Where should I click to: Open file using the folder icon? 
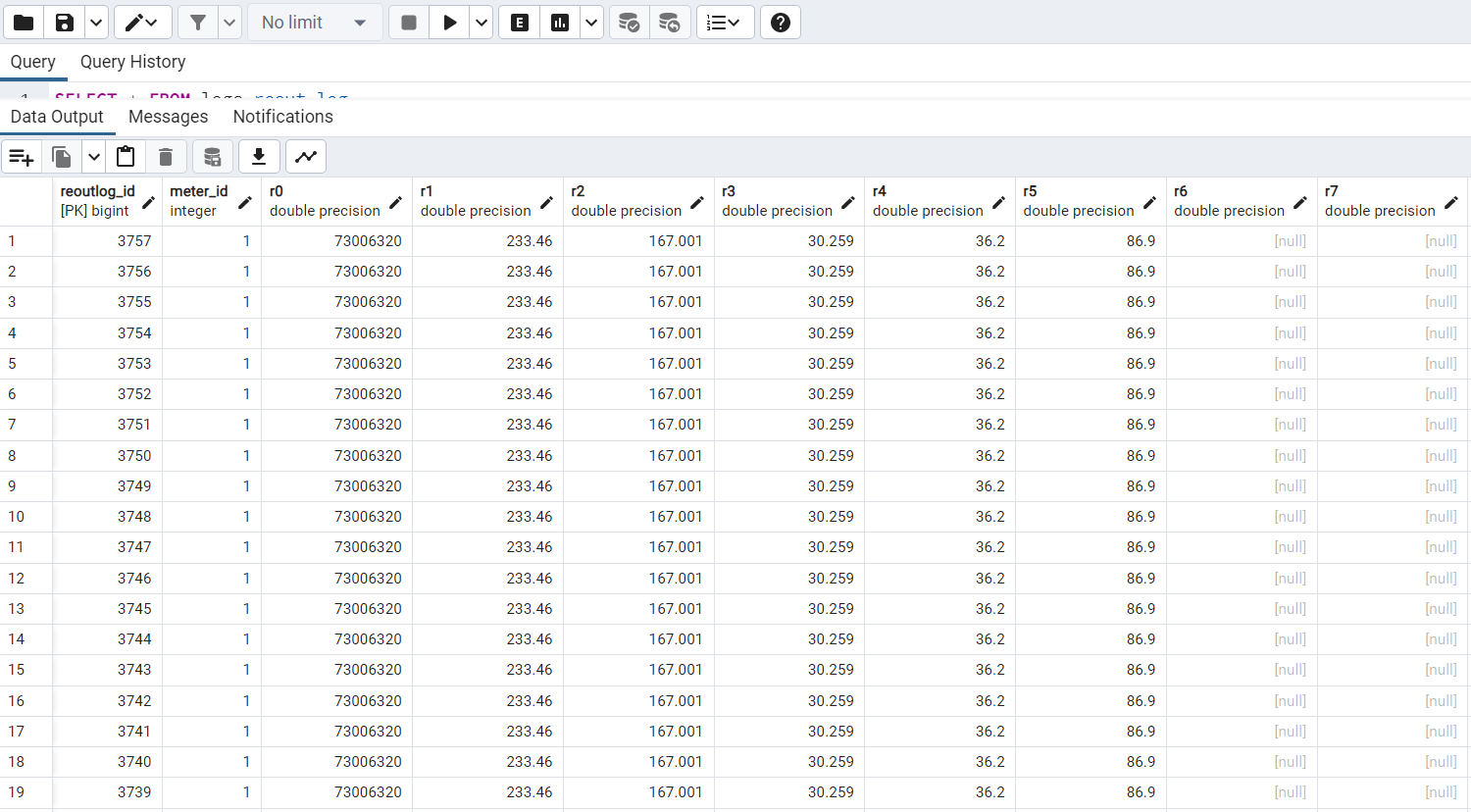tap(24, 23)
